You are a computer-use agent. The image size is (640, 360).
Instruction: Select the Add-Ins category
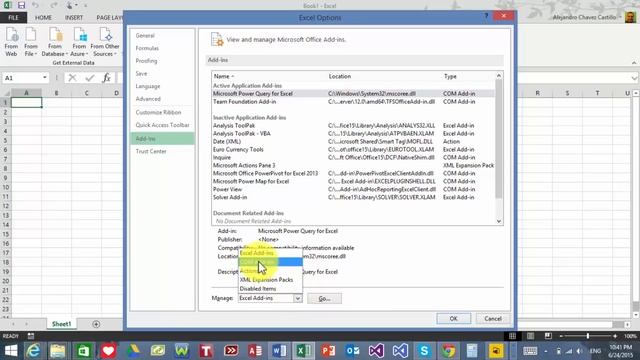click(162, 139)
